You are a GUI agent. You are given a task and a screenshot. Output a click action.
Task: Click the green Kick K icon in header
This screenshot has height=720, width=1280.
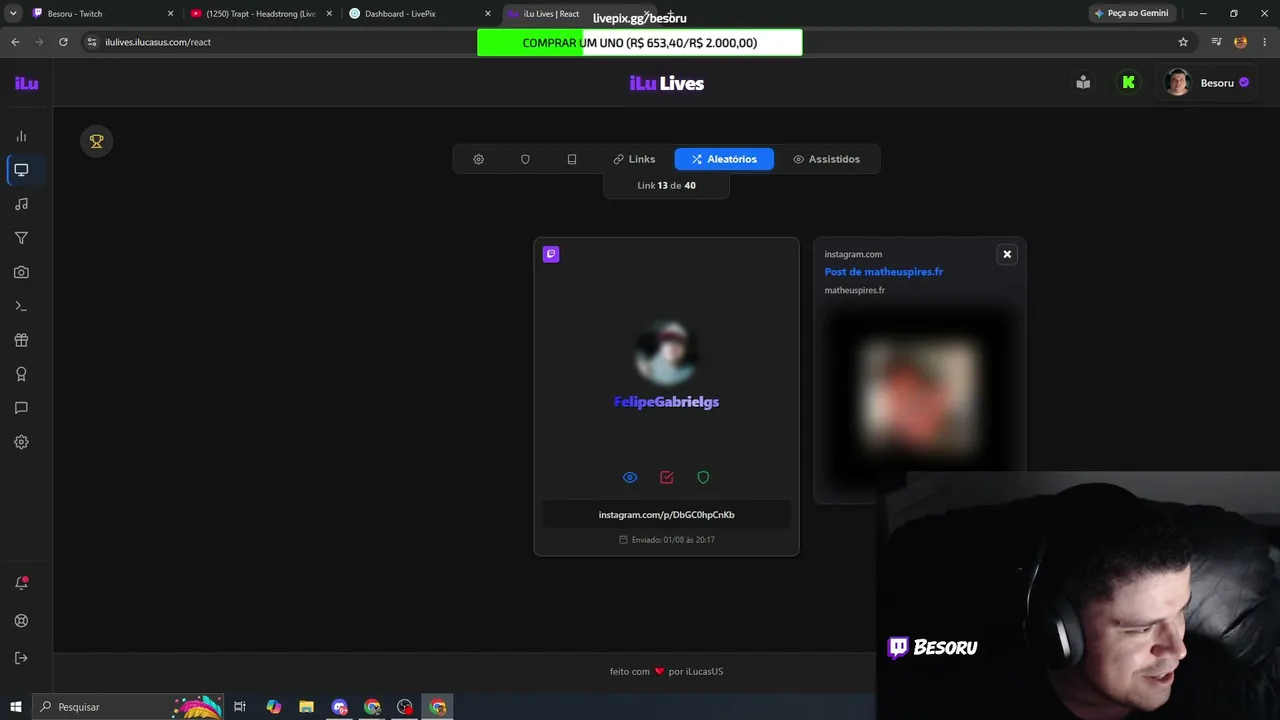click(x=1128, y=83)
